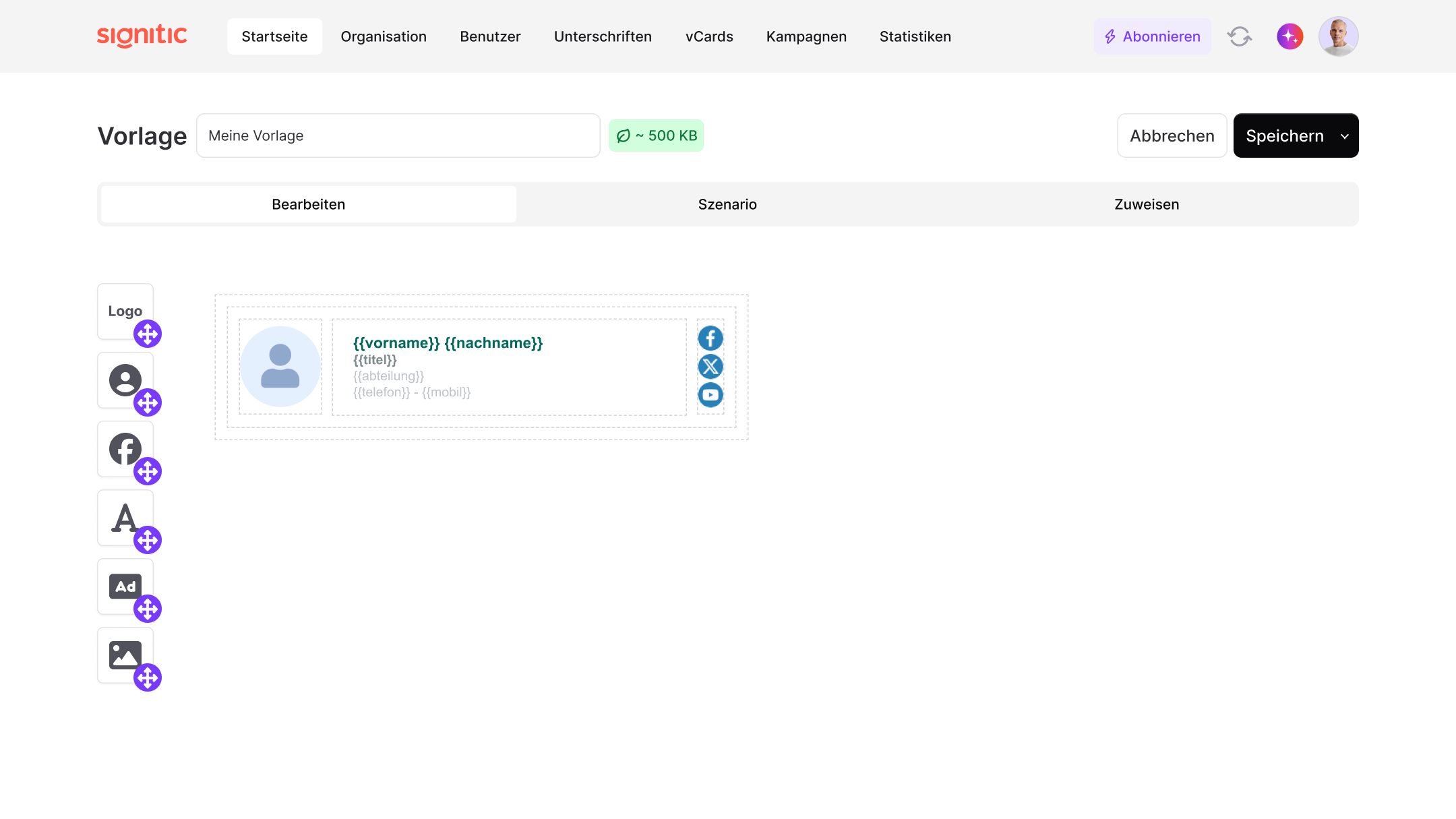This screenshot has height=819, width=1456.
Task: Go to Organisation
Action: (x=384, y=36)
